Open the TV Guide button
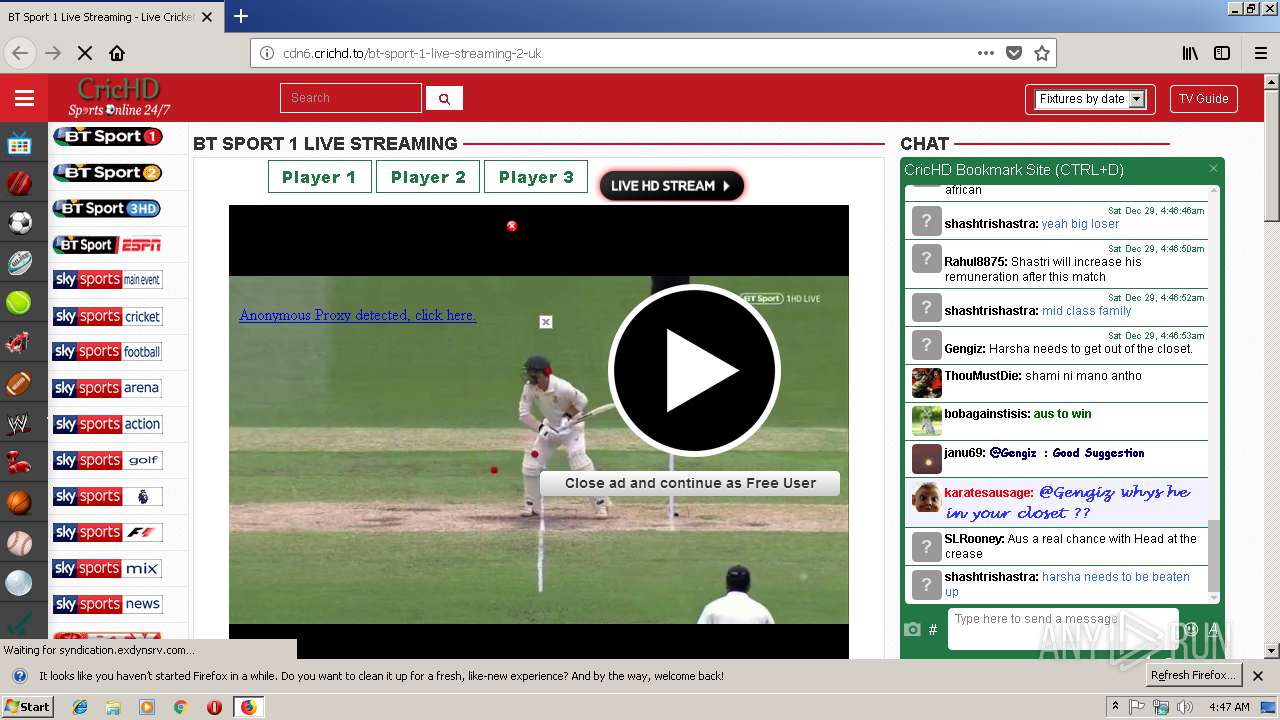Screen dimensions: 1280x720 tap(1203, 99)
